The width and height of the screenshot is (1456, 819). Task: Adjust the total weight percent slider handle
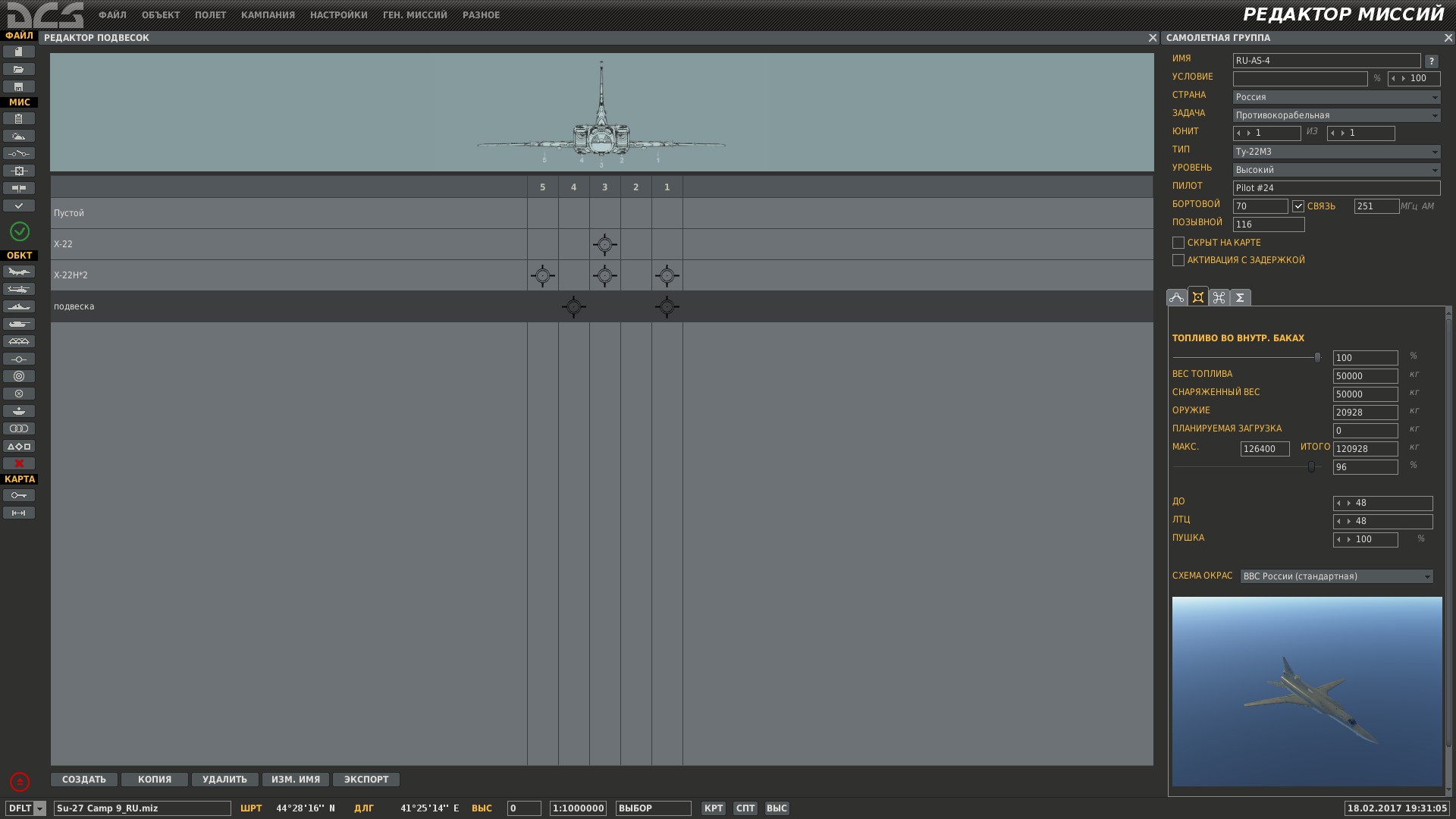tap(1311, 467)
